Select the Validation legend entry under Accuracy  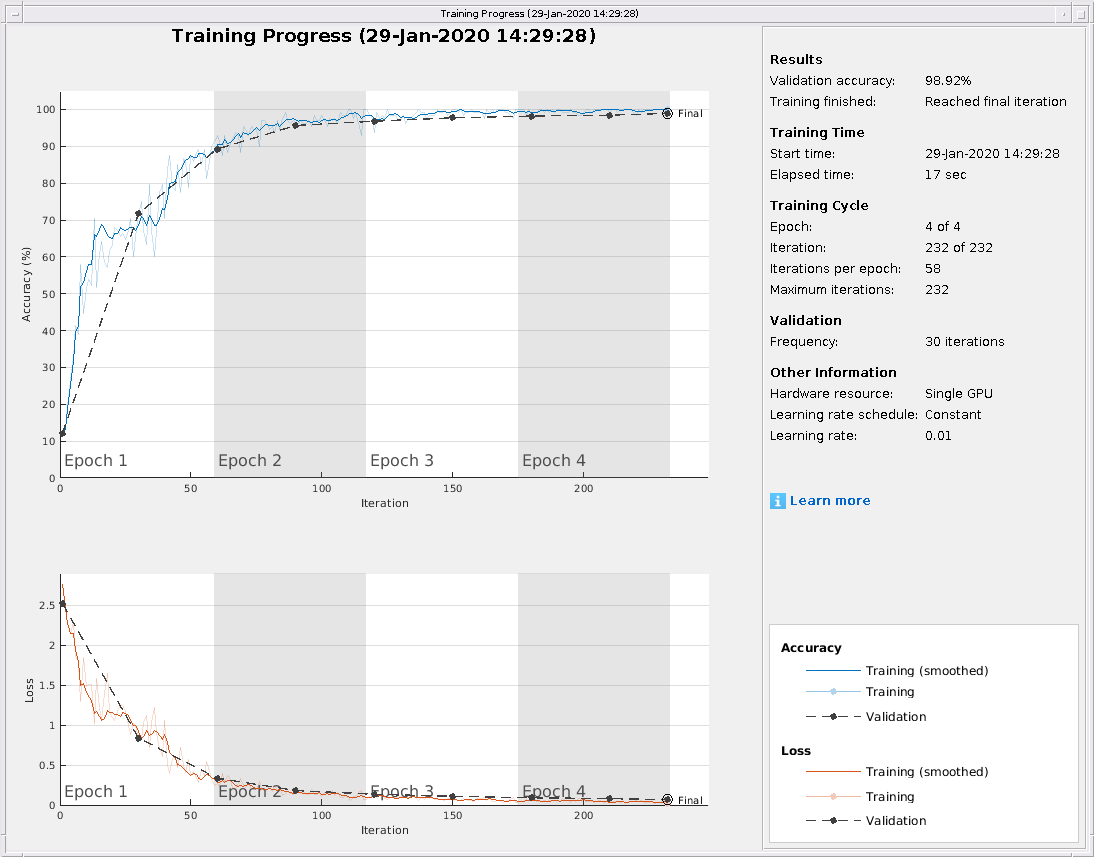[866, 717]
